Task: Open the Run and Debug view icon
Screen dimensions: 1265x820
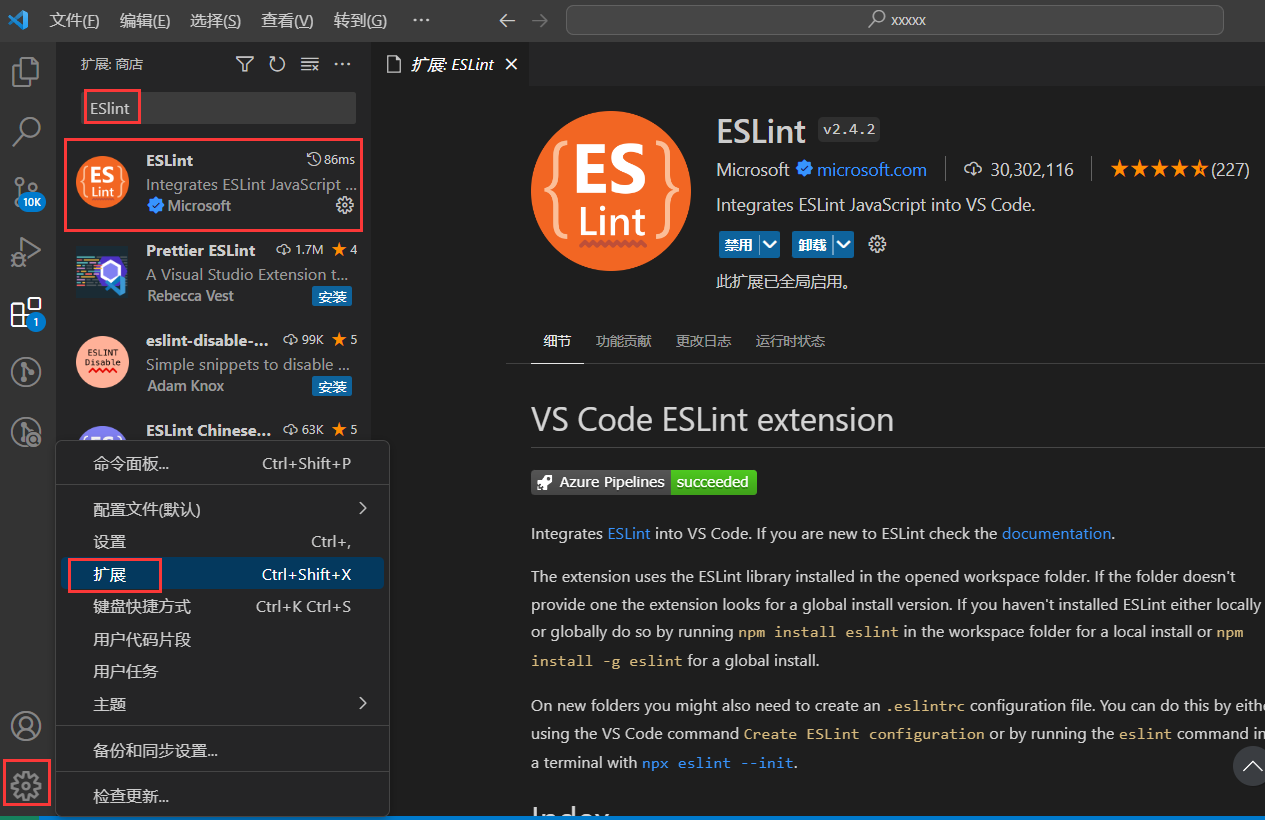Action: pyautogui.click(x=26, y=252)
